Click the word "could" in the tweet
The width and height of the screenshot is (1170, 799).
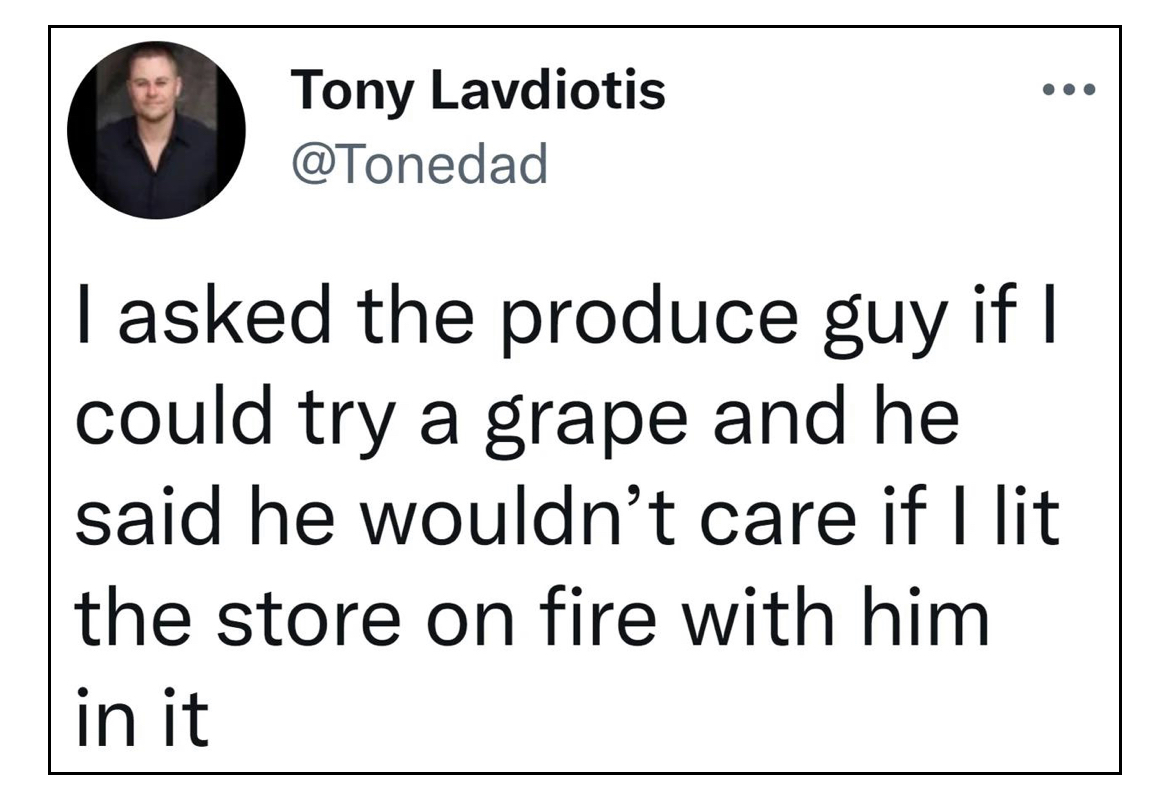174,416
